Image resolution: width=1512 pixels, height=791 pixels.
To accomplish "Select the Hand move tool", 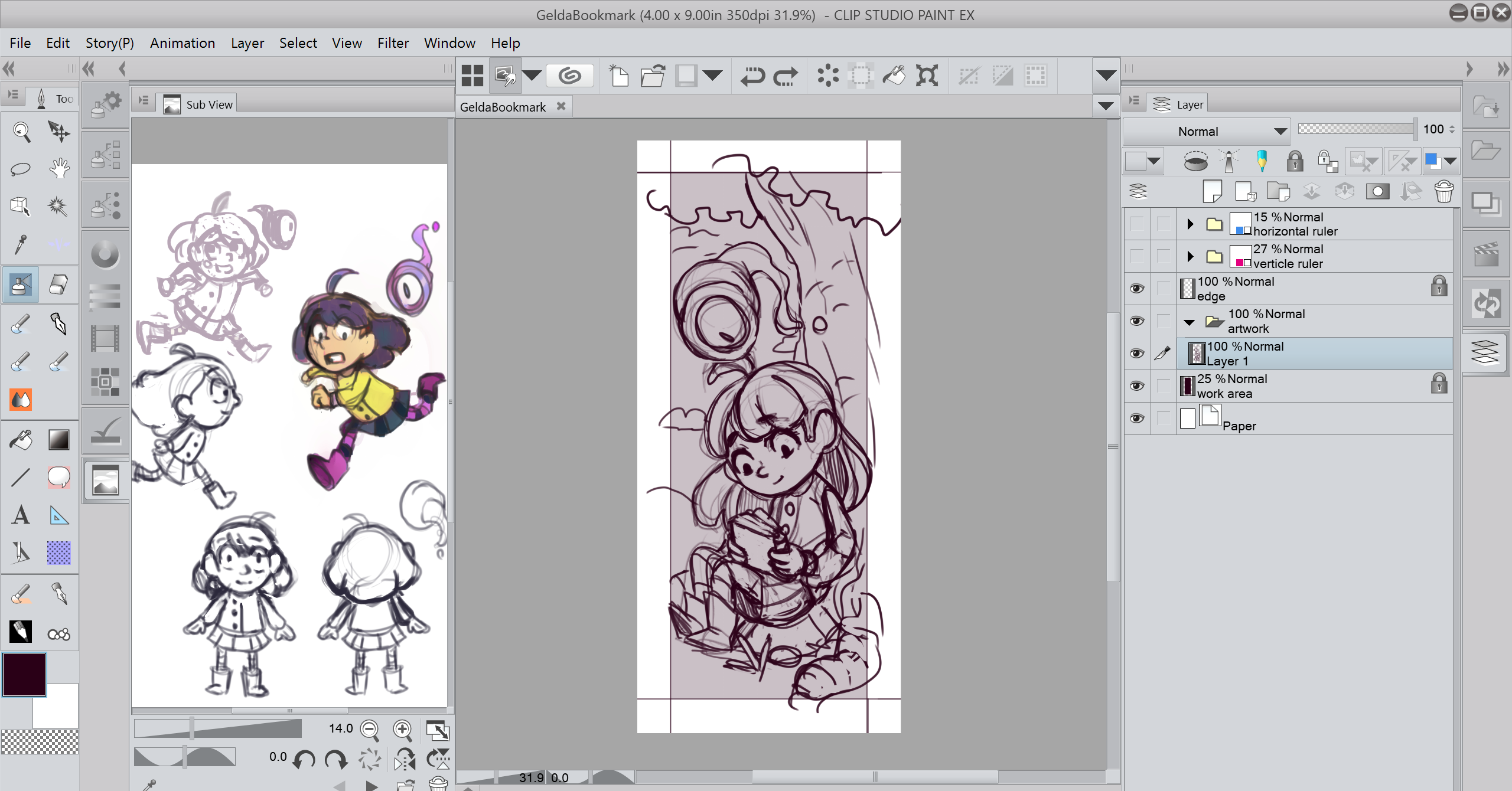I will point(58,169).
